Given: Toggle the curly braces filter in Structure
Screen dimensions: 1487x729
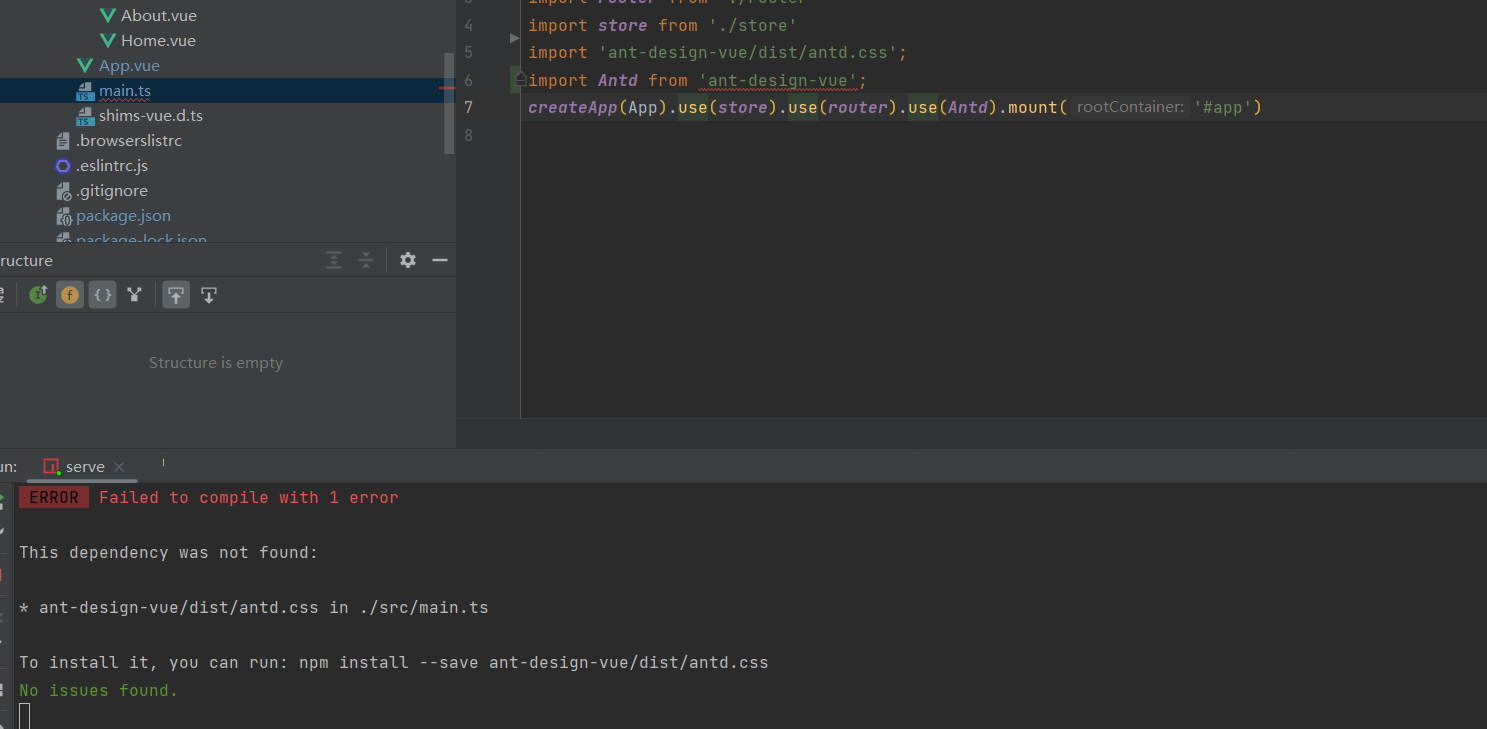Looking at the screenshot, I should [102, 295].
